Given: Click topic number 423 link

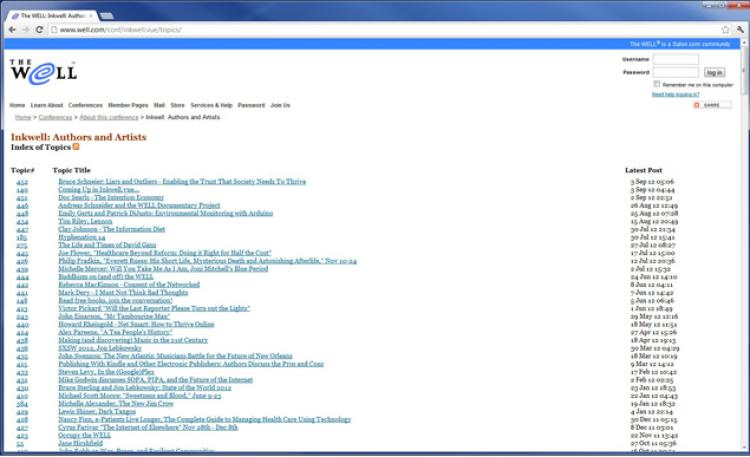Looking at the screenshot, I should coord(22,436).
